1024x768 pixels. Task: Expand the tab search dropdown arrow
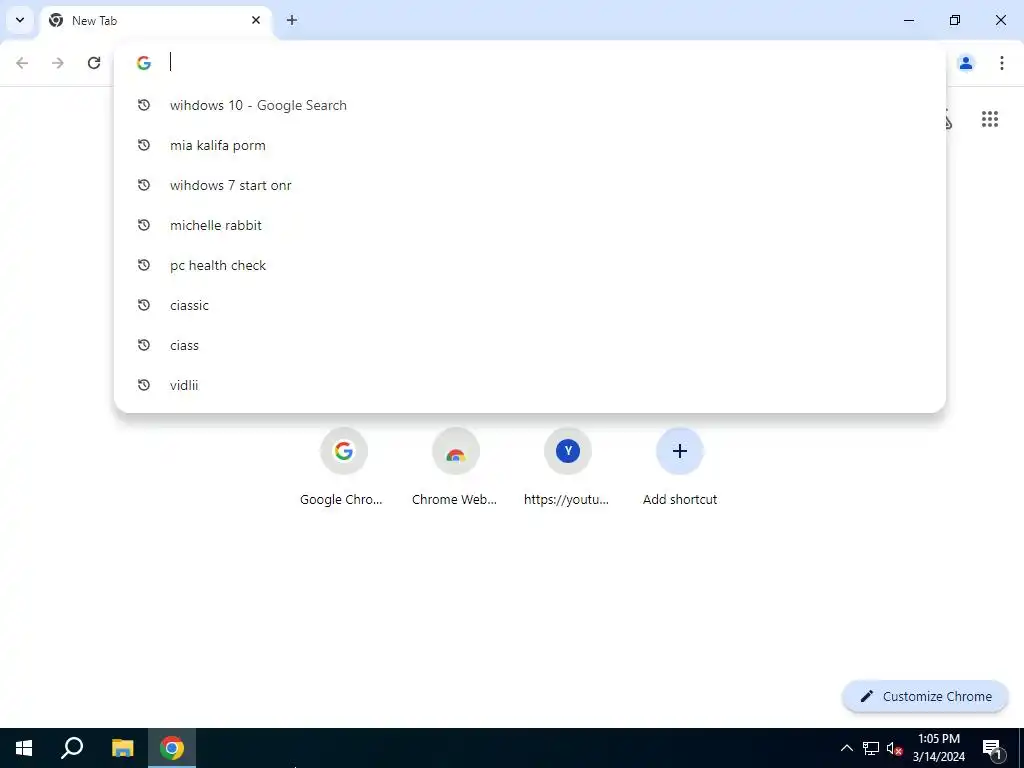coord(20,20)
